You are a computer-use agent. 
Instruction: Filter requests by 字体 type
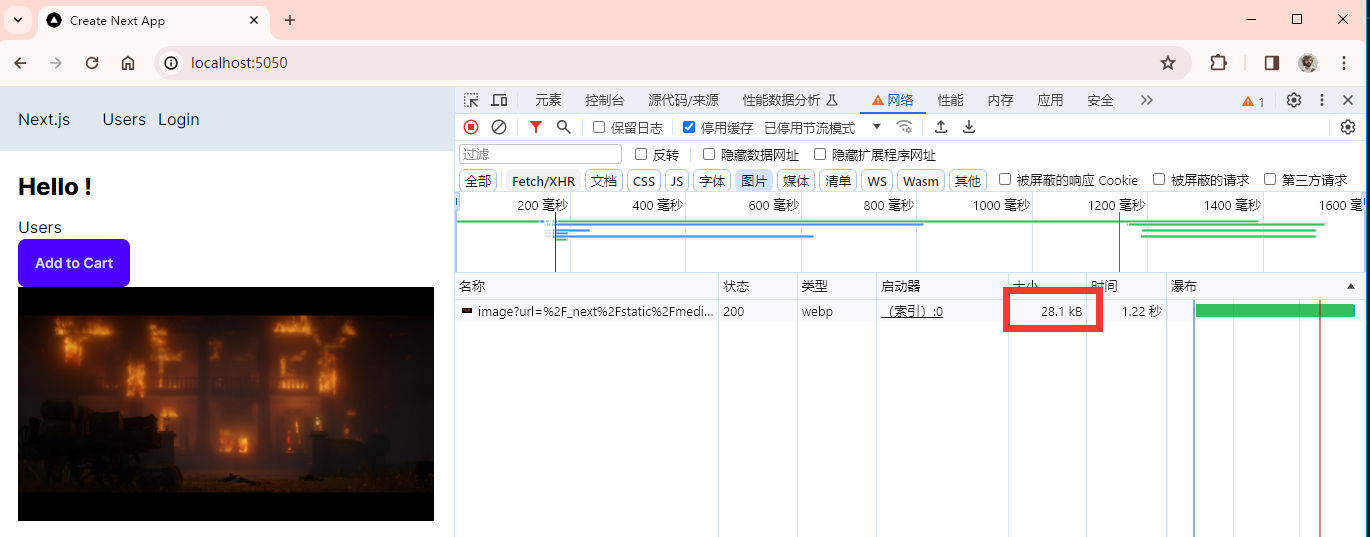(x=712, y=181)
